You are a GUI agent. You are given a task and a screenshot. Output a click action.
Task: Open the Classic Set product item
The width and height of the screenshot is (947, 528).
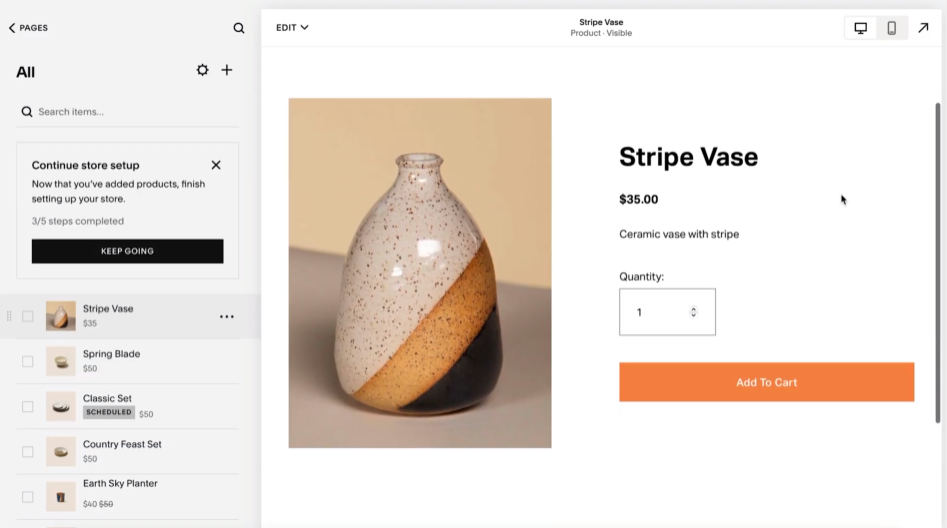(x=107, y=399)
